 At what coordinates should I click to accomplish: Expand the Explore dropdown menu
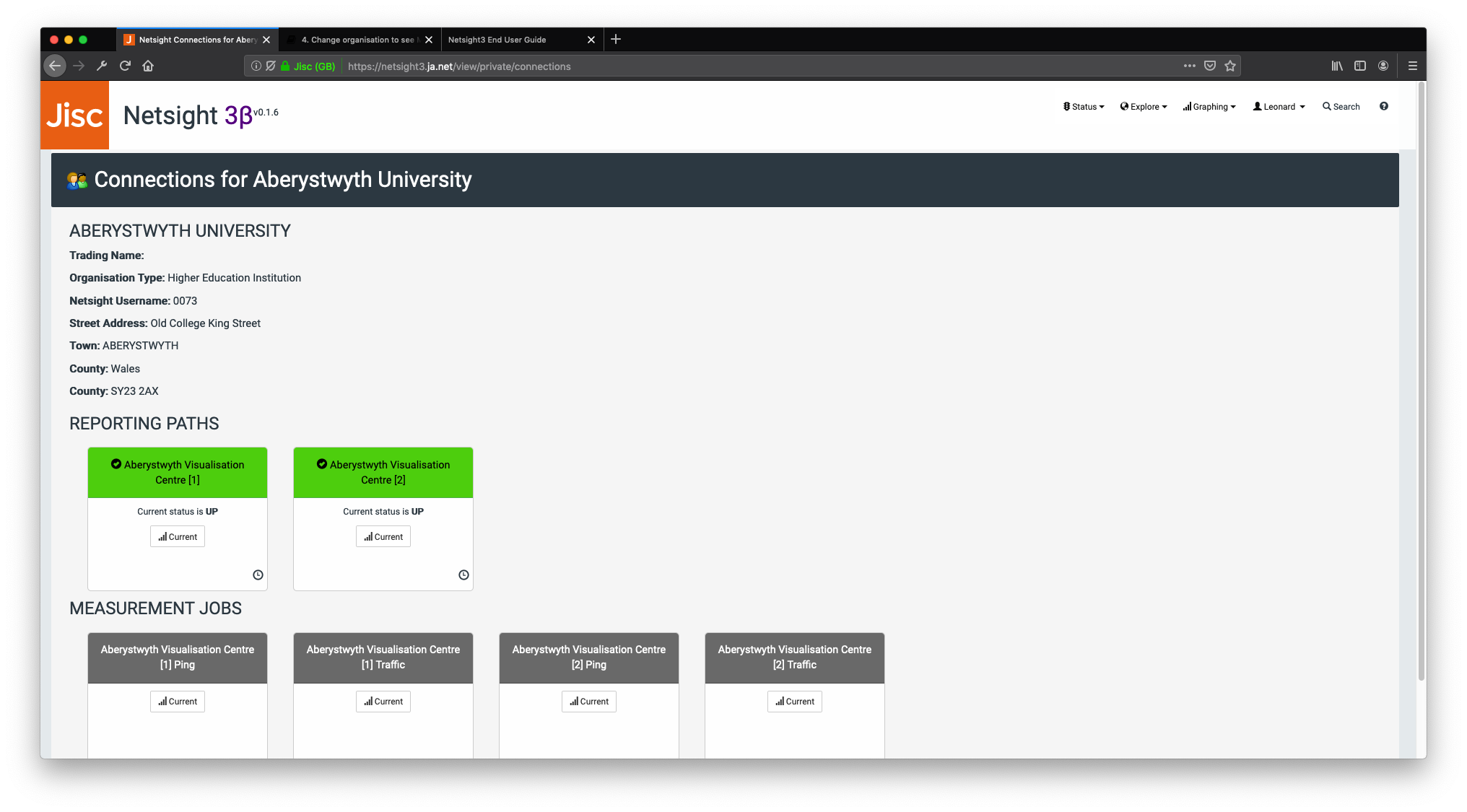pyautogui.click(x=1144, y=107)
